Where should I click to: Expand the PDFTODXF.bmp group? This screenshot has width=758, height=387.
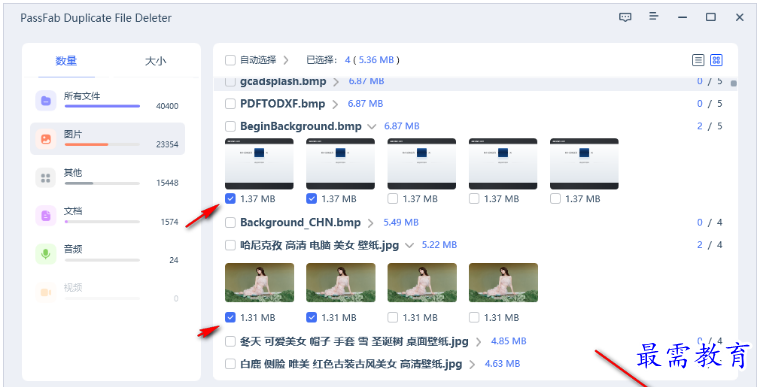(335, 104)
